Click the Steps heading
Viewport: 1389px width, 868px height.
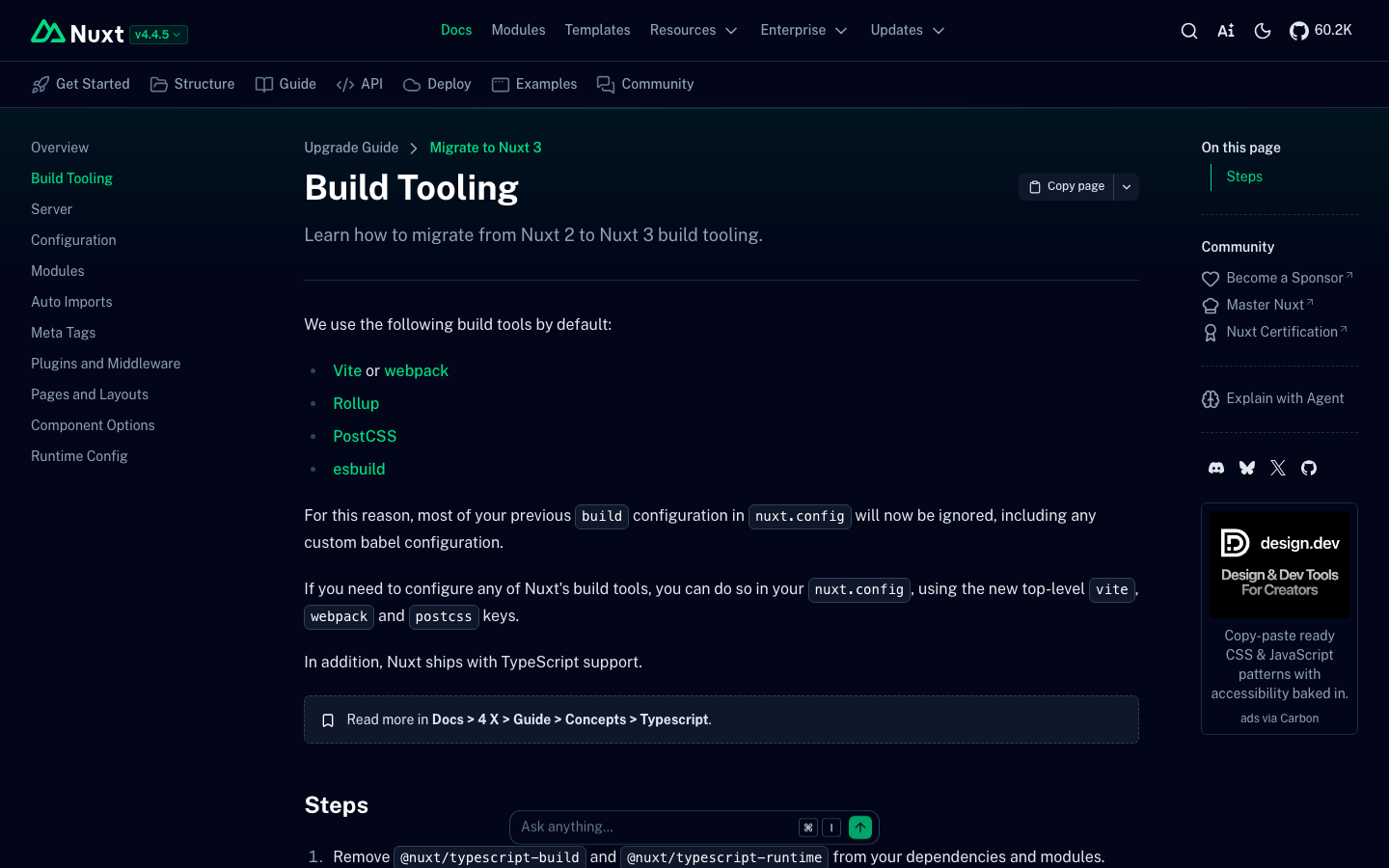[x=336, y=805]
